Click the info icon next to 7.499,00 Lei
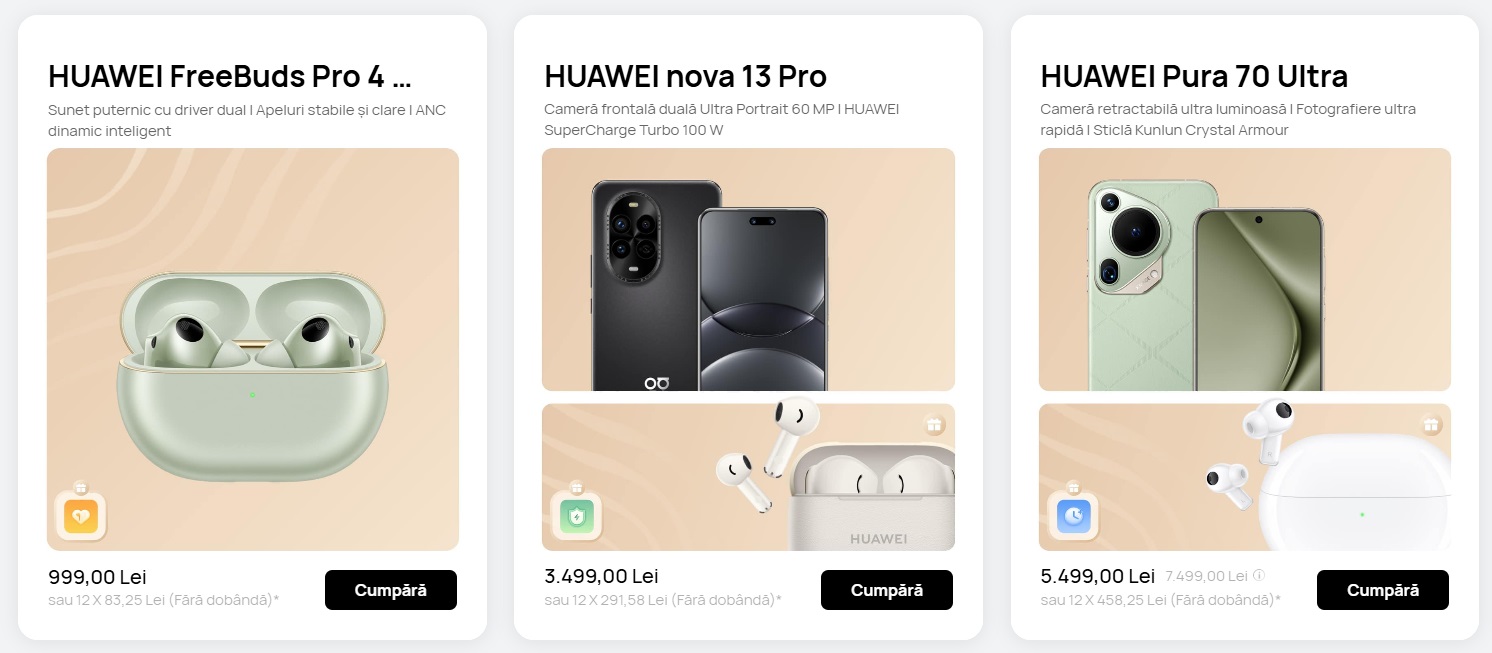 (1259, 576)
